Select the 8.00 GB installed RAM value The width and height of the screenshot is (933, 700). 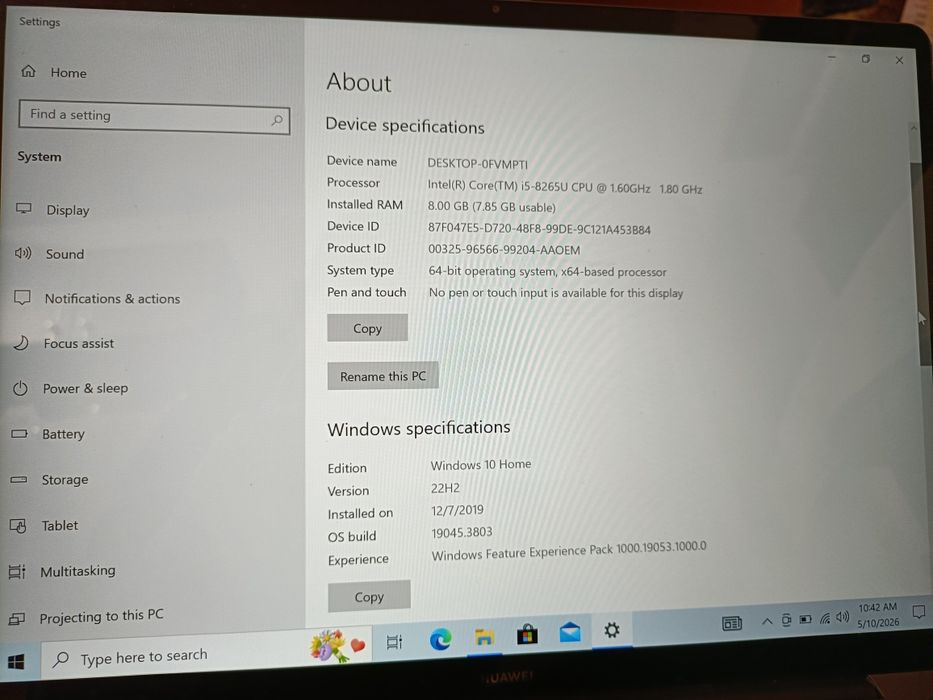point(491,207)
